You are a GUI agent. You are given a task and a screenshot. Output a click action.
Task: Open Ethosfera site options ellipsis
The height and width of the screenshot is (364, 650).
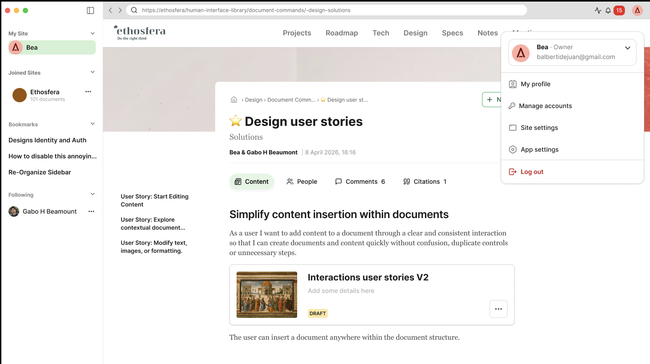click(88, 92)
